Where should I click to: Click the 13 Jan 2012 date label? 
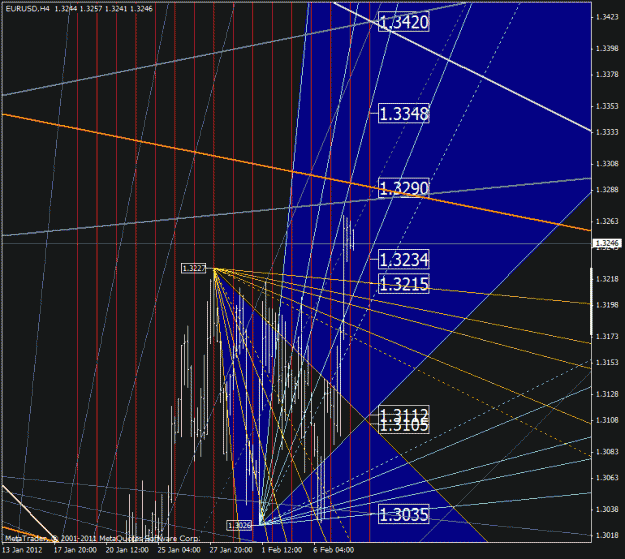pos(22,550)
